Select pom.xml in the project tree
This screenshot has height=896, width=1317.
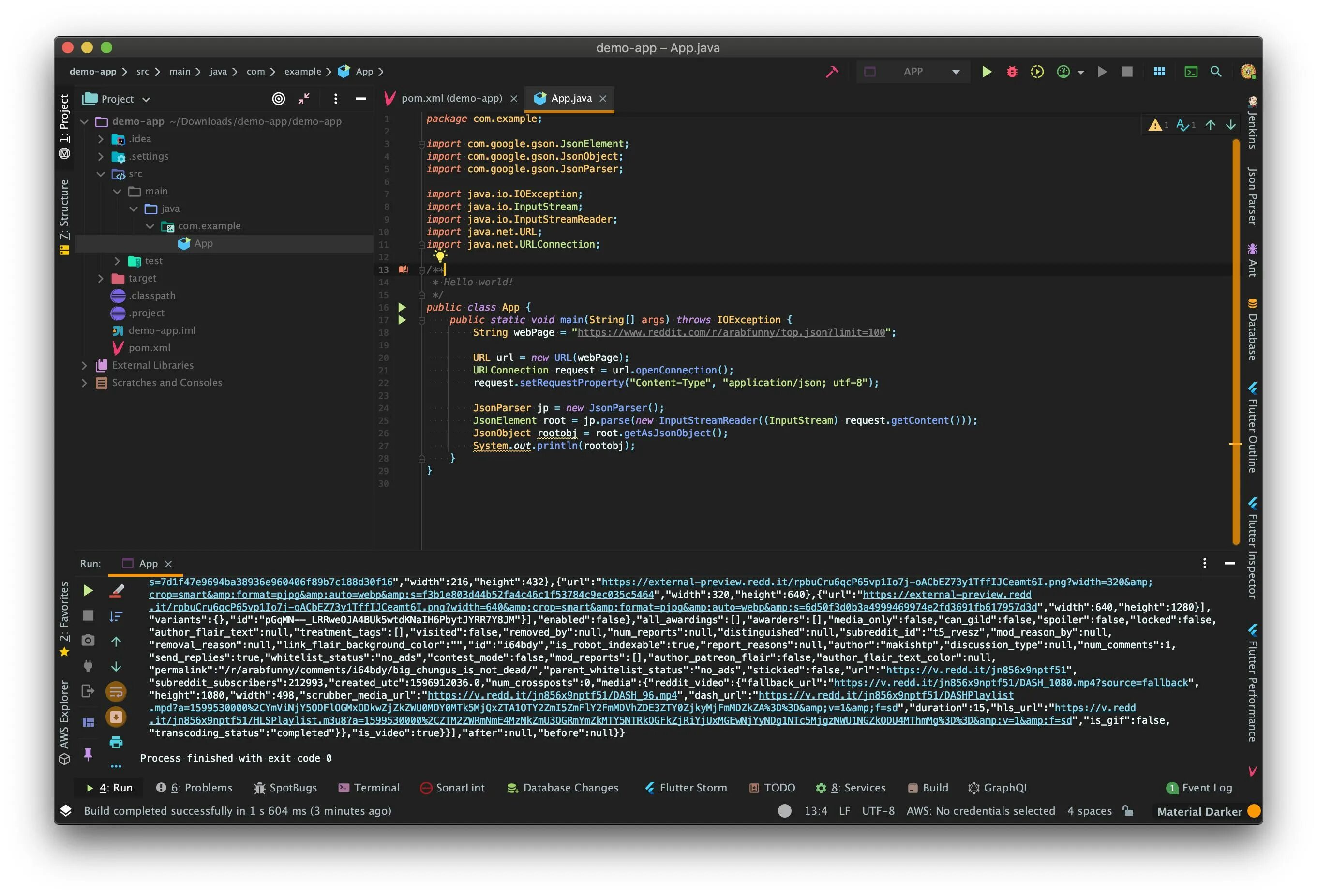(x=149, y=348)
